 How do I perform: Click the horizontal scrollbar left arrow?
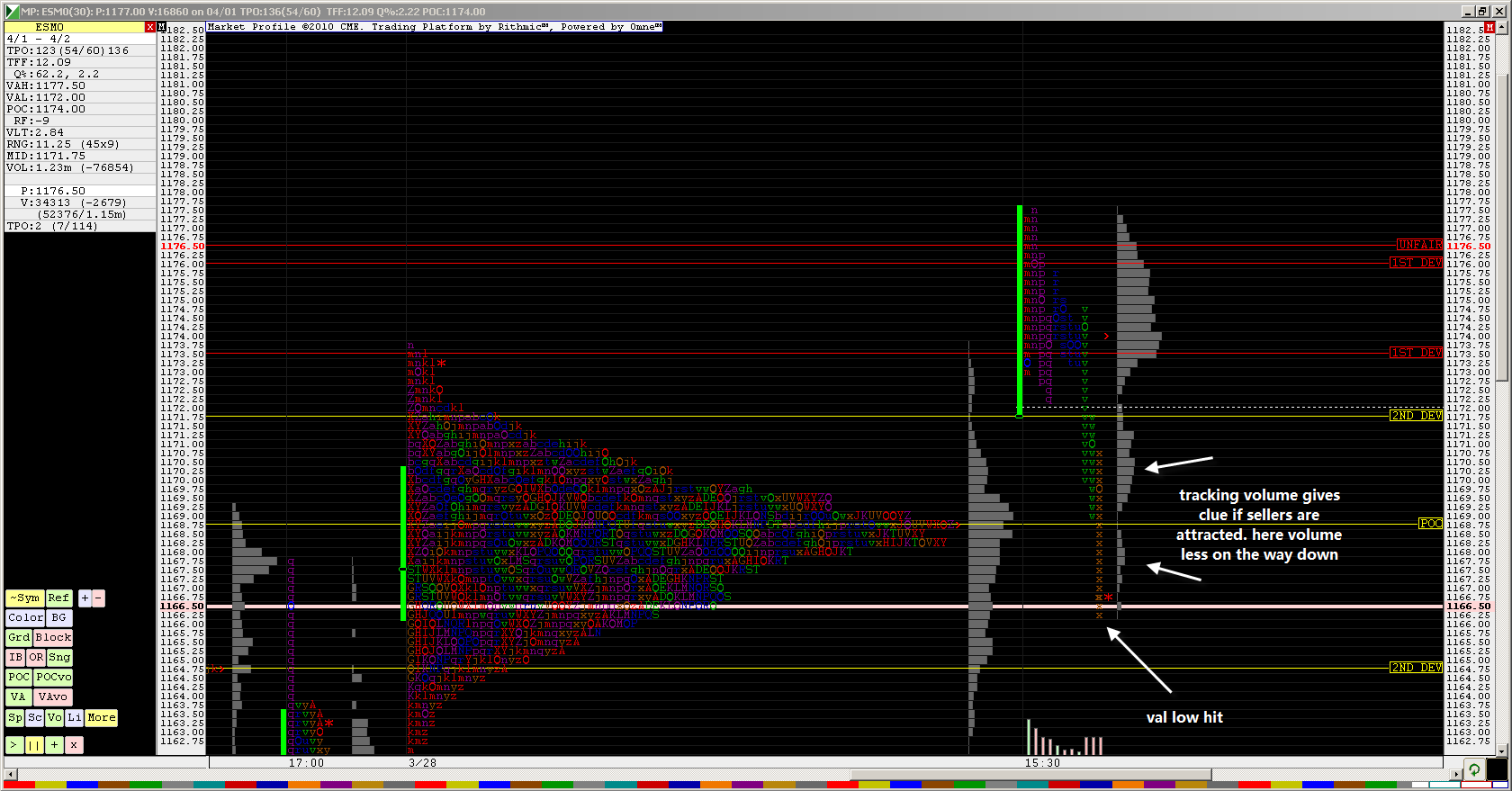9,774
